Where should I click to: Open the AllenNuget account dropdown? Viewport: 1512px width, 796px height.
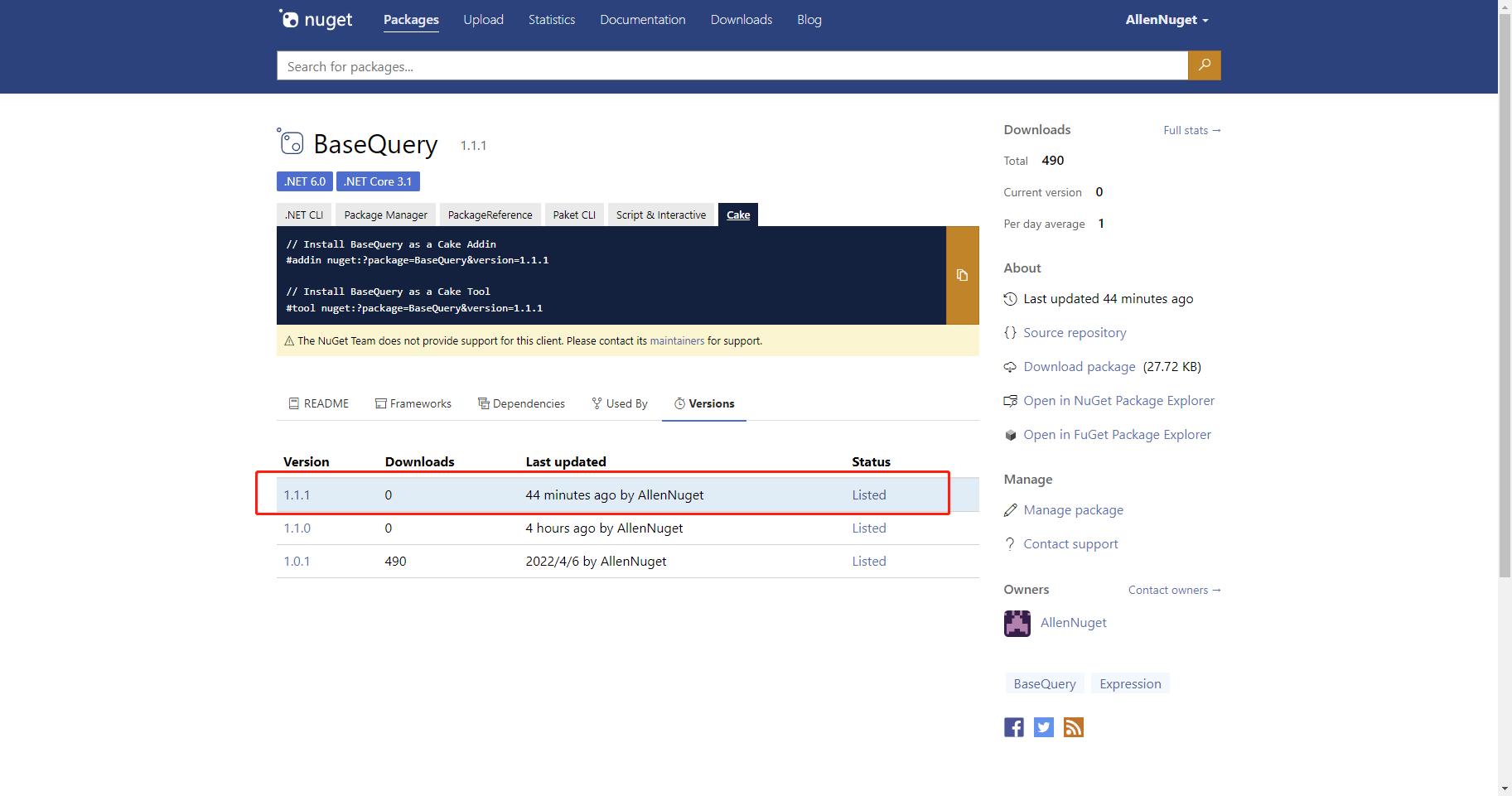tap(1167, 20)
